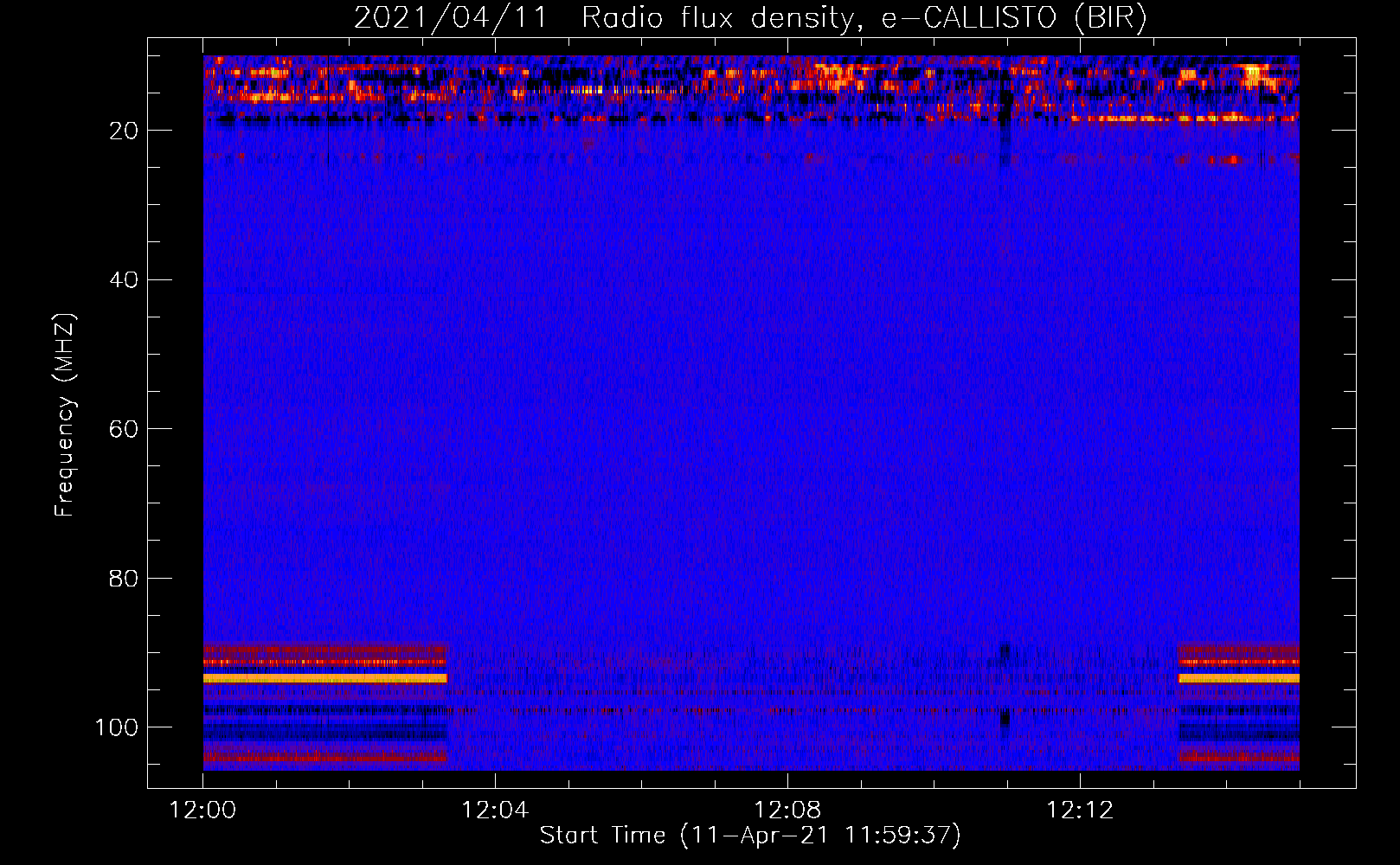Click the 'Start Time (11-Apr-21 11:59:37)' label
Image resolution: width=1400 pixels, height=865 pixels.
pos(750,836)
